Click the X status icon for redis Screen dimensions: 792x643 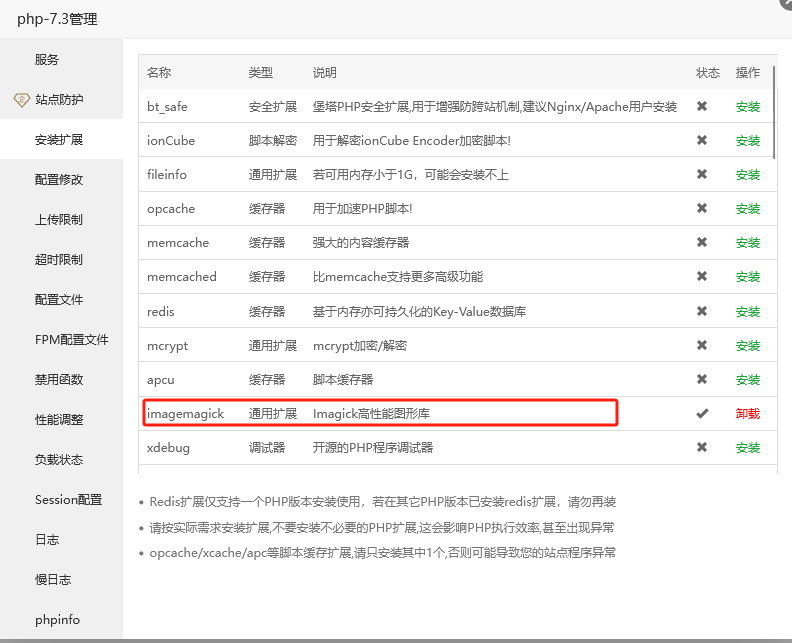[x=702, y=311]
